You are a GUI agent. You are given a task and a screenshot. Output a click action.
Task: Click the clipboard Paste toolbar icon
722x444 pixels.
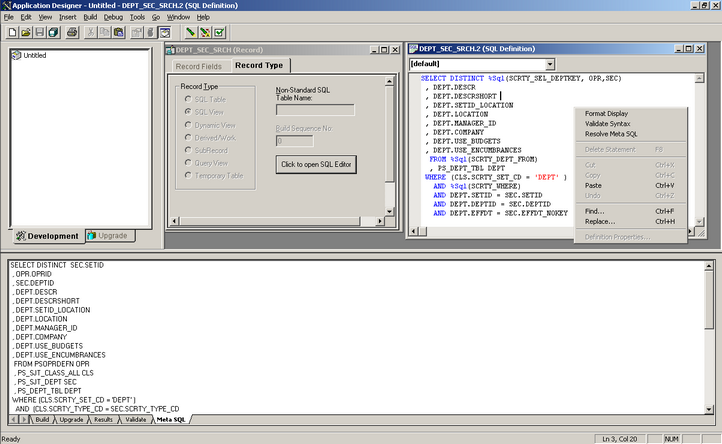(x=119, y=32)
